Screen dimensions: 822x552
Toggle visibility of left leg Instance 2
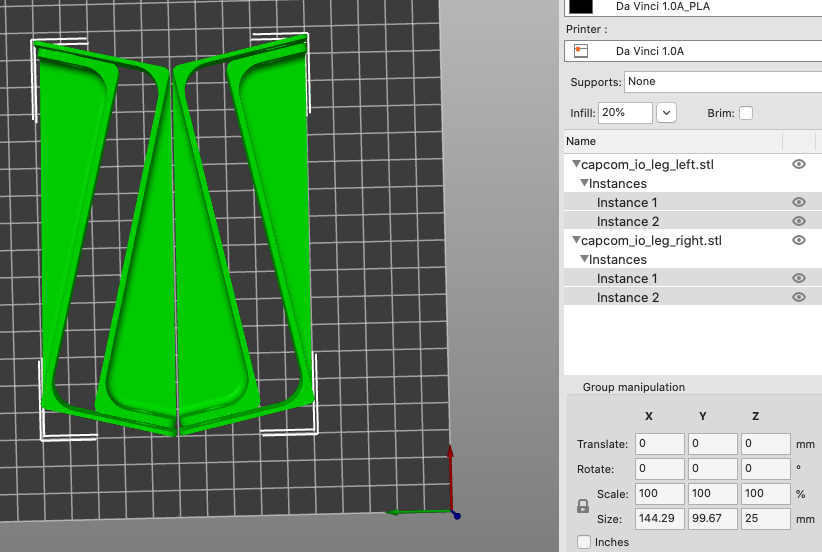click(798, 221)
